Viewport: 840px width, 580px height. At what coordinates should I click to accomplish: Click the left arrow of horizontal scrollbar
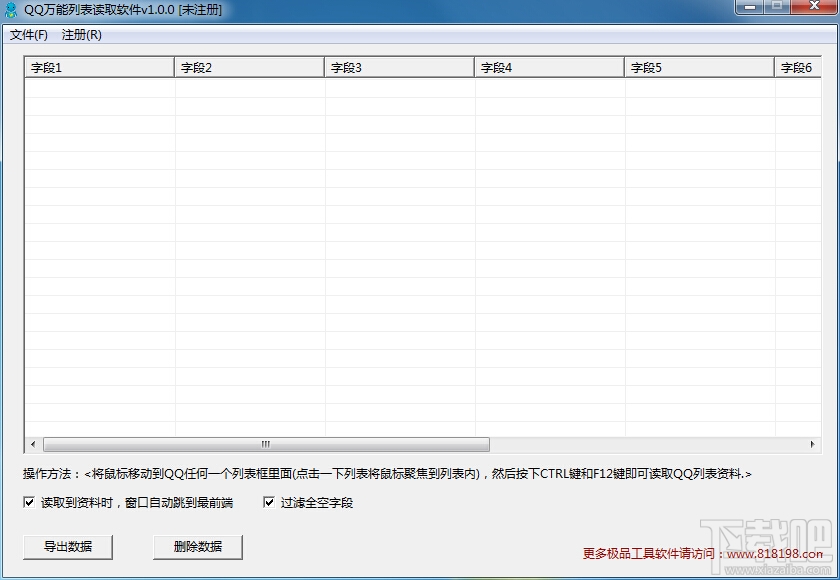tap(33, 445)
